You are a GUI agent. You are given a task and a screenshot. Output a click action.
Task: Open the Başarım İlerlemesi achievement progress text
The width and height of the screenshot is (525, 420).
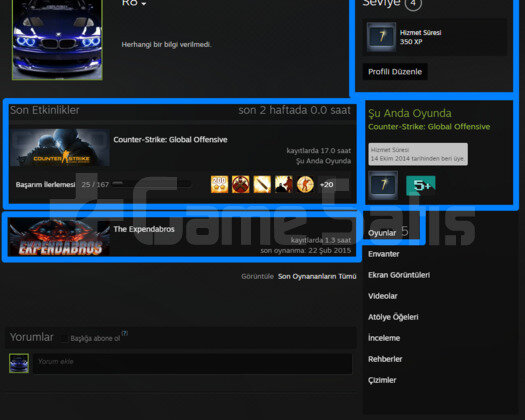click(x=45, y=185)
